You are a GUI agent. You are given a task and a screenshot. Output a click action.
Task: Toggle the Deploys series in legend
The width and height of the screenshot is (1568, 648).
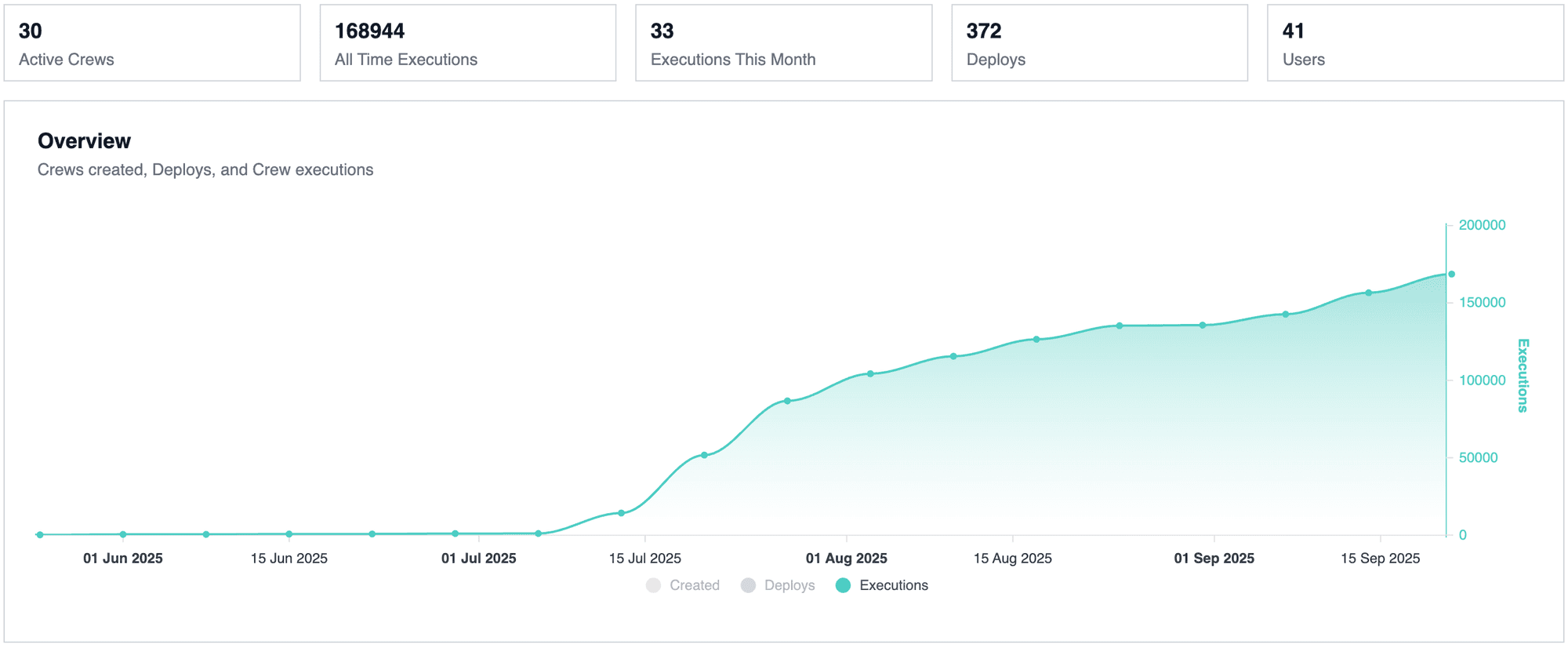[789, 585]
